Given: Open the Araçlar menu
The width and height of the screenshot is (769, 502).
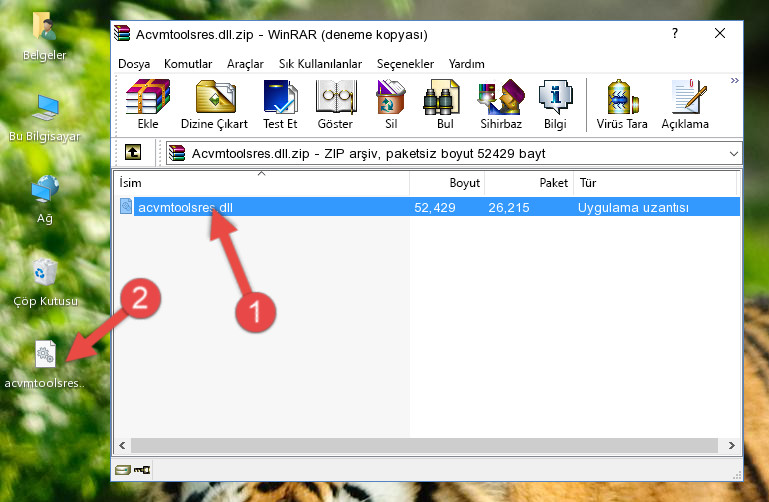Looking at the screenshot, I should (x=245, y=64).
